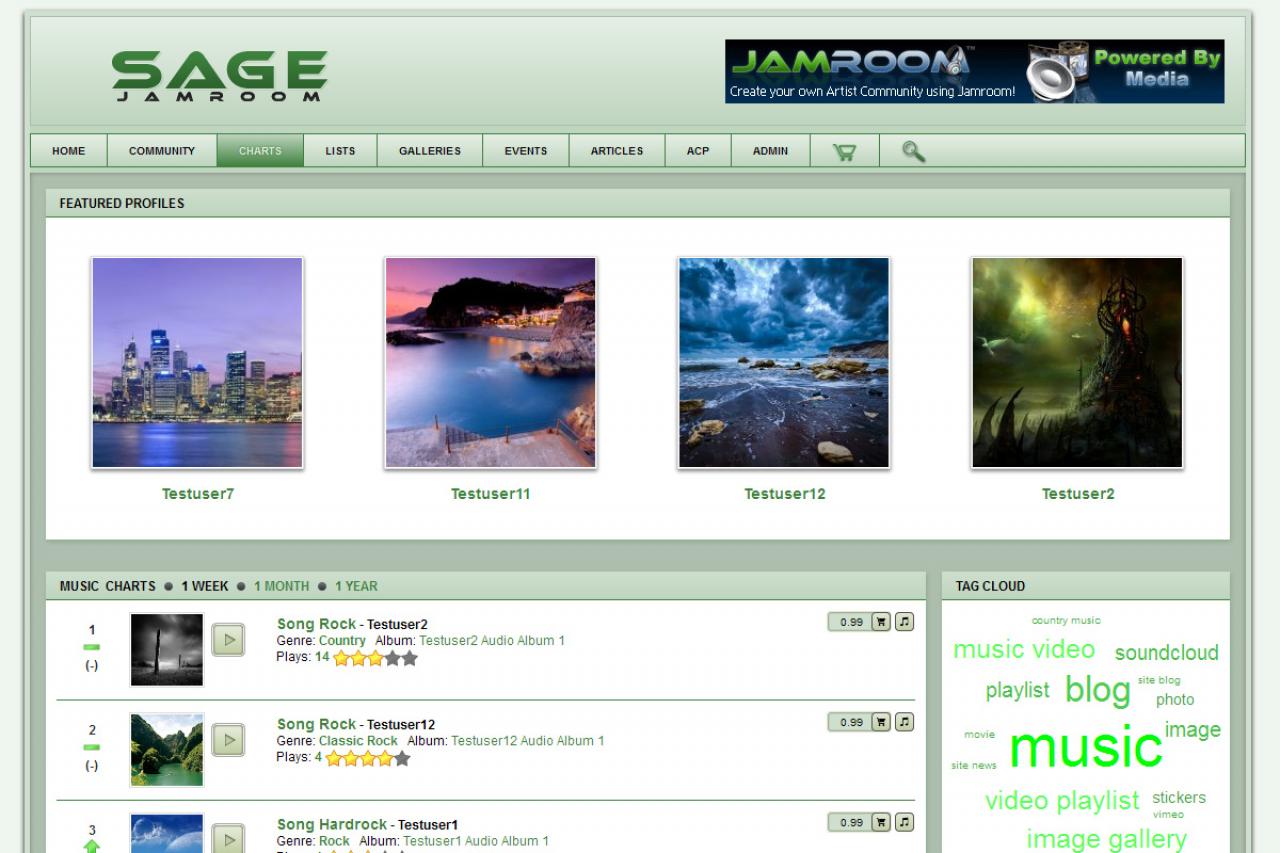
Task: Click the 0.99 price button for Testuser2's song
Action: pos(850,622)
